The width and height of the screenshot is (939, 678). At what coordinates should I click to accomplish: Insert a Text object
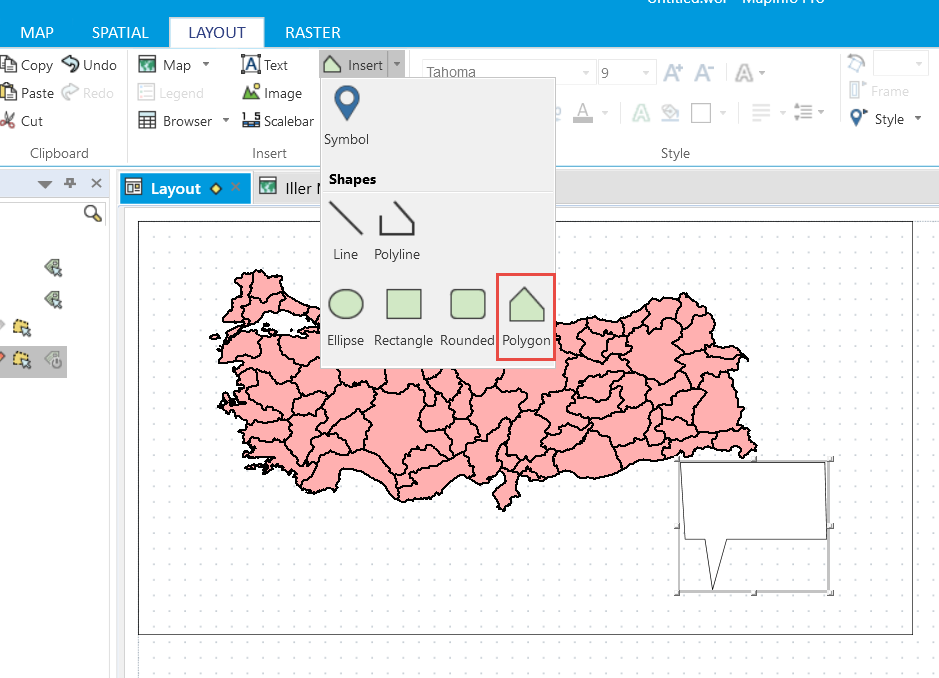[x=264, y=65]
